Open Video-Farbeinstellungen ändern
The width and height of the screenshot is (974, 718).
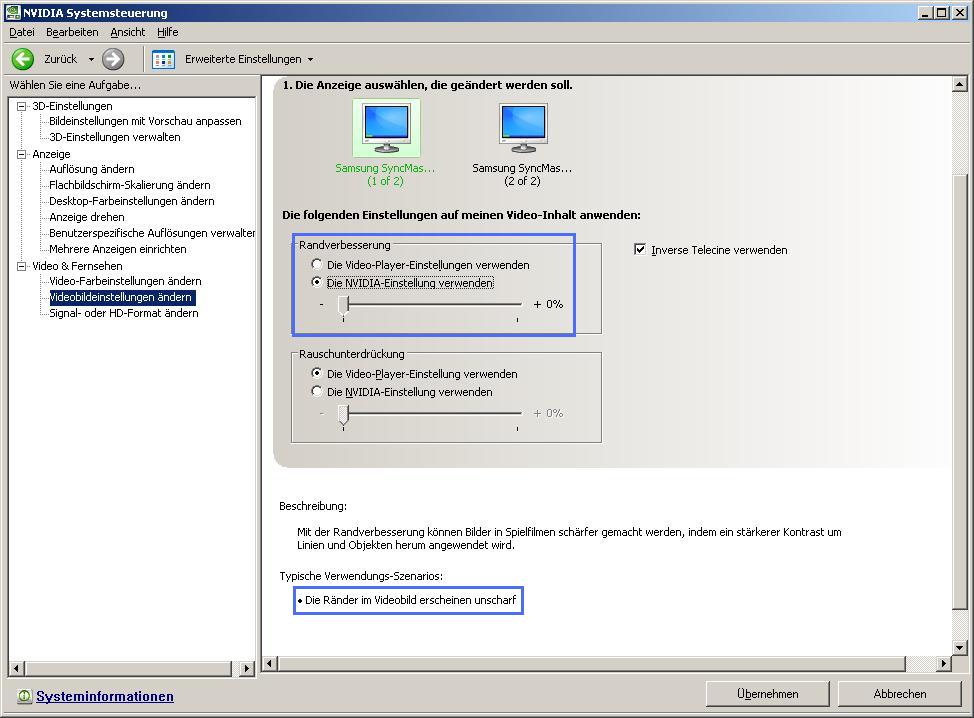click(x=125, y=281)
